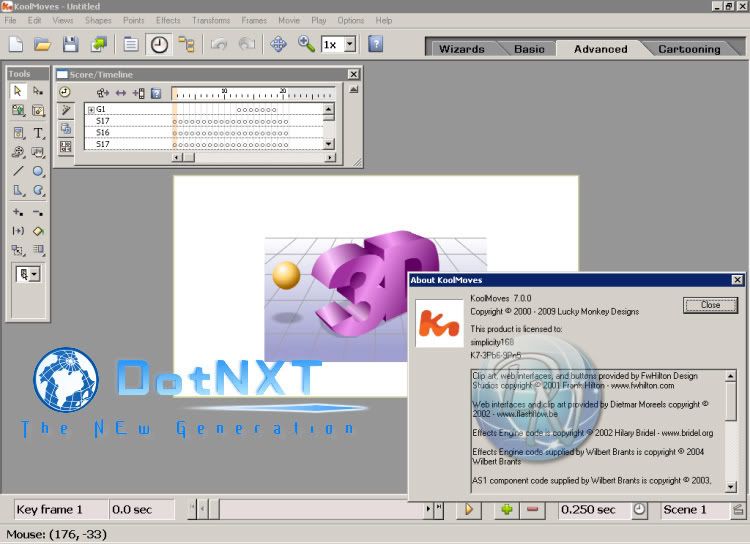Screen dimensions: 750x544
Task: Click the zoom magnifier tool
Action: coord(306,44)
